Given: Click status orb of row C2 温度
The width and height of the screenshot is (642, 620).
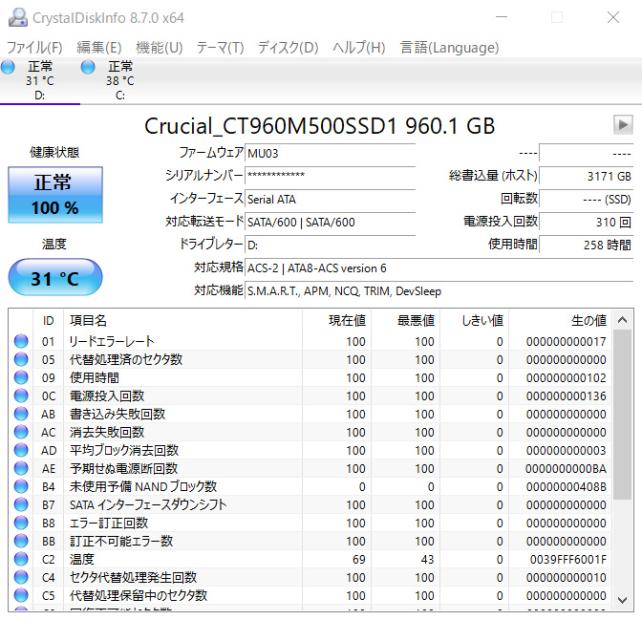Looking at the screenshot, I should coord(21,559).
